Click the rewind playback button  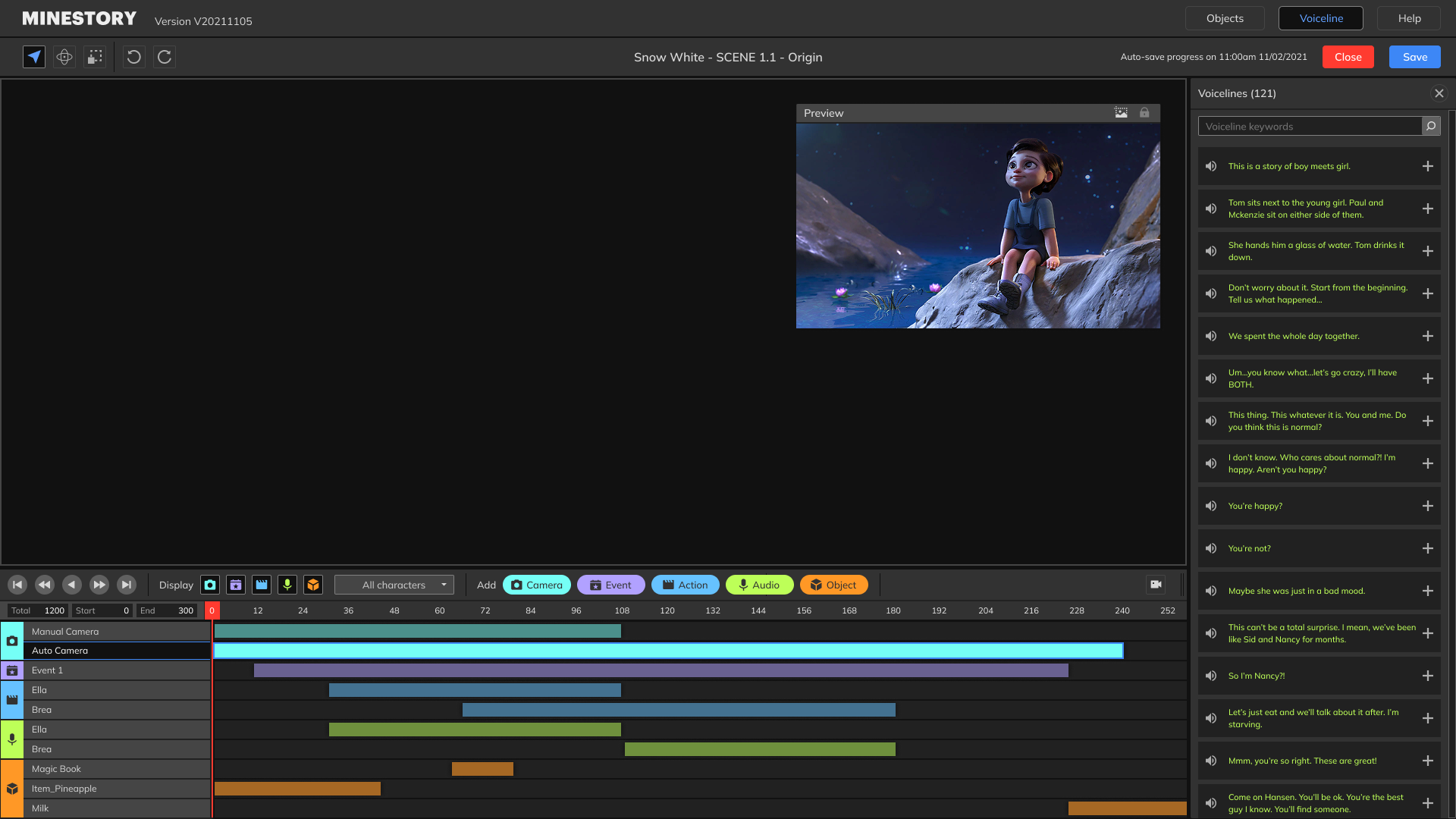(x=45, y=585)
